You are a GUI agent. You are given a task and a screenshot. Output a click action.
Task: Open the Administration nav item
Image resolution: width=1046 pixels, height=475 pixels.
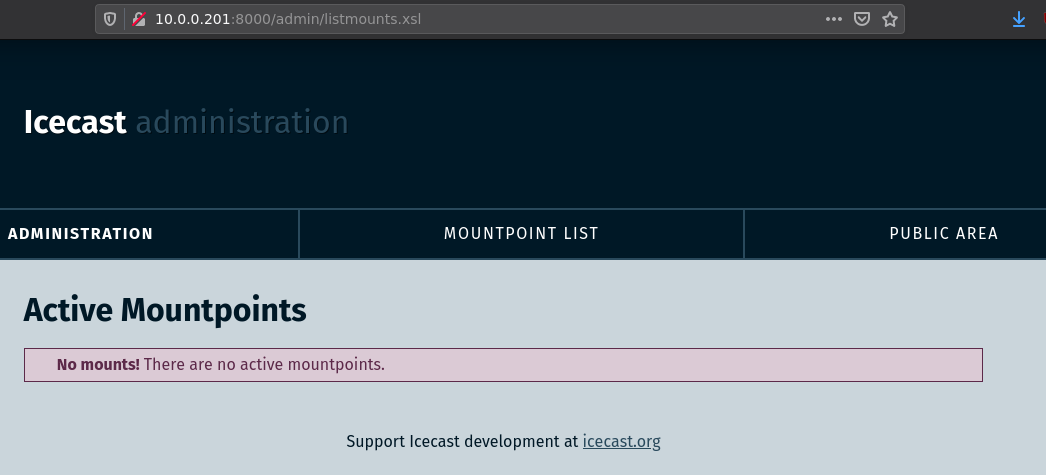(81, 233)
